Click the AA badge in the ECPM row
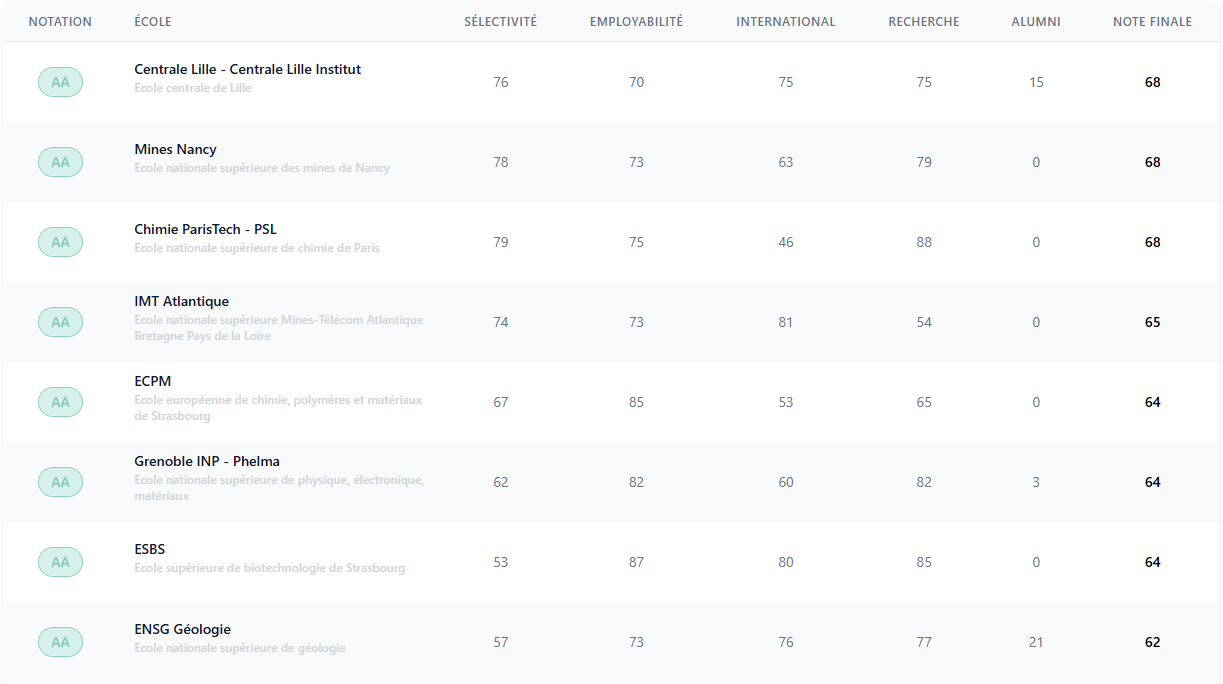Screen dimensions: 1223x684 (x=60, y=402)
